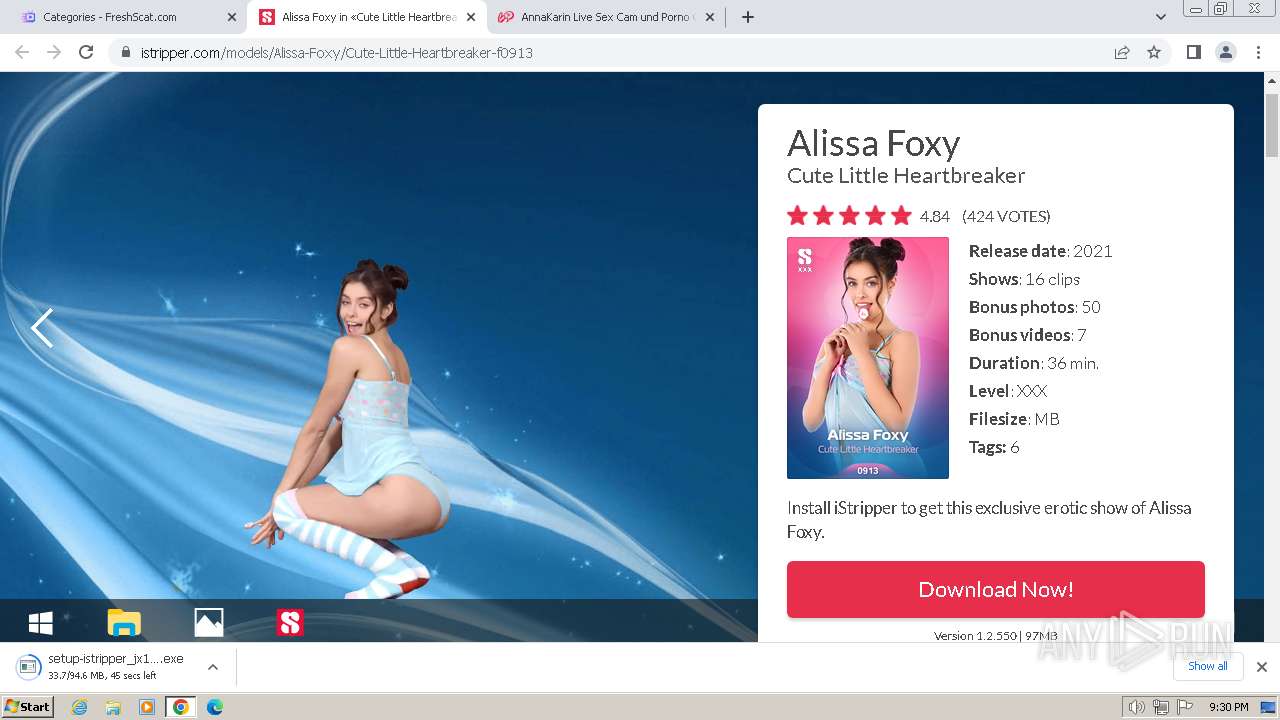Screen dimensions: 1280x720
Task: Open volume control in system tray
Action: [1137, 707]
